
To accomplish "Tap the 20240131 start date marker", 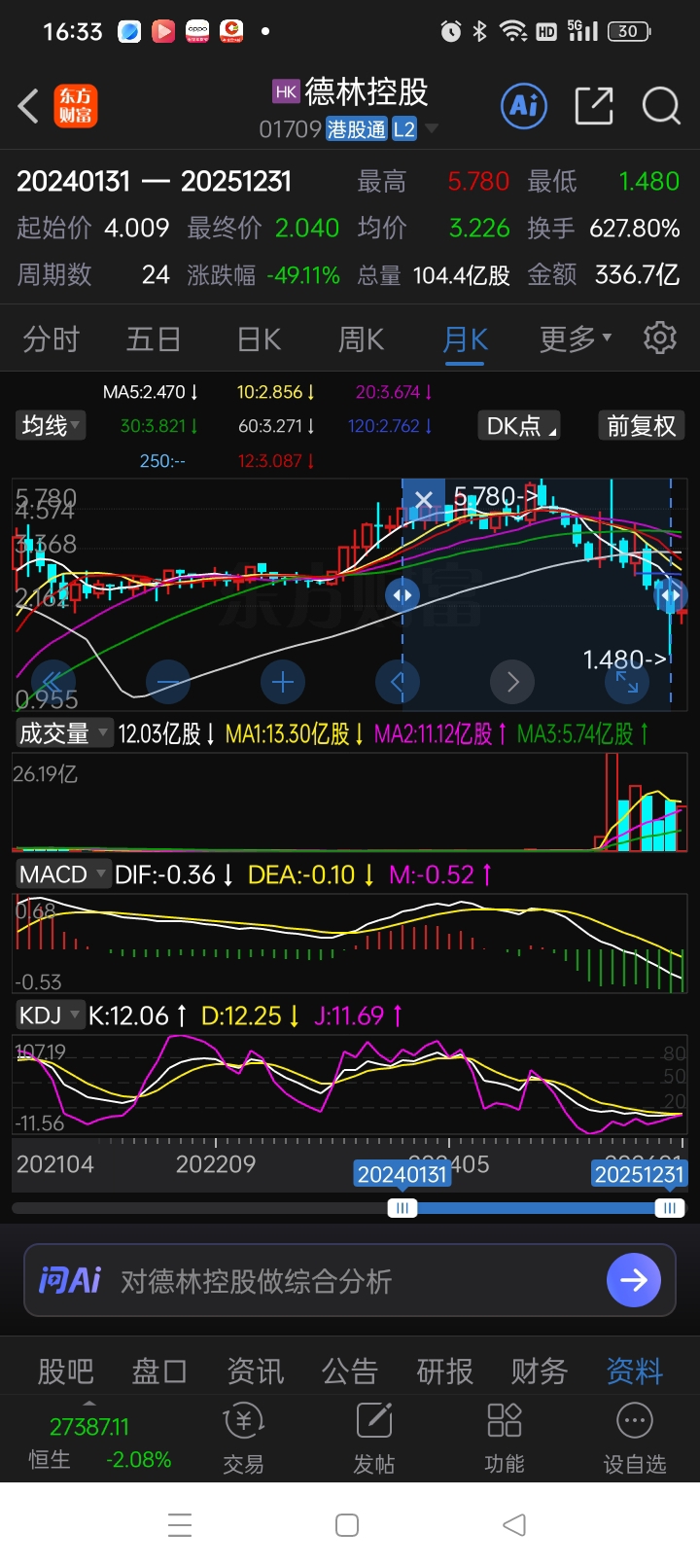I will point(402,1174).
